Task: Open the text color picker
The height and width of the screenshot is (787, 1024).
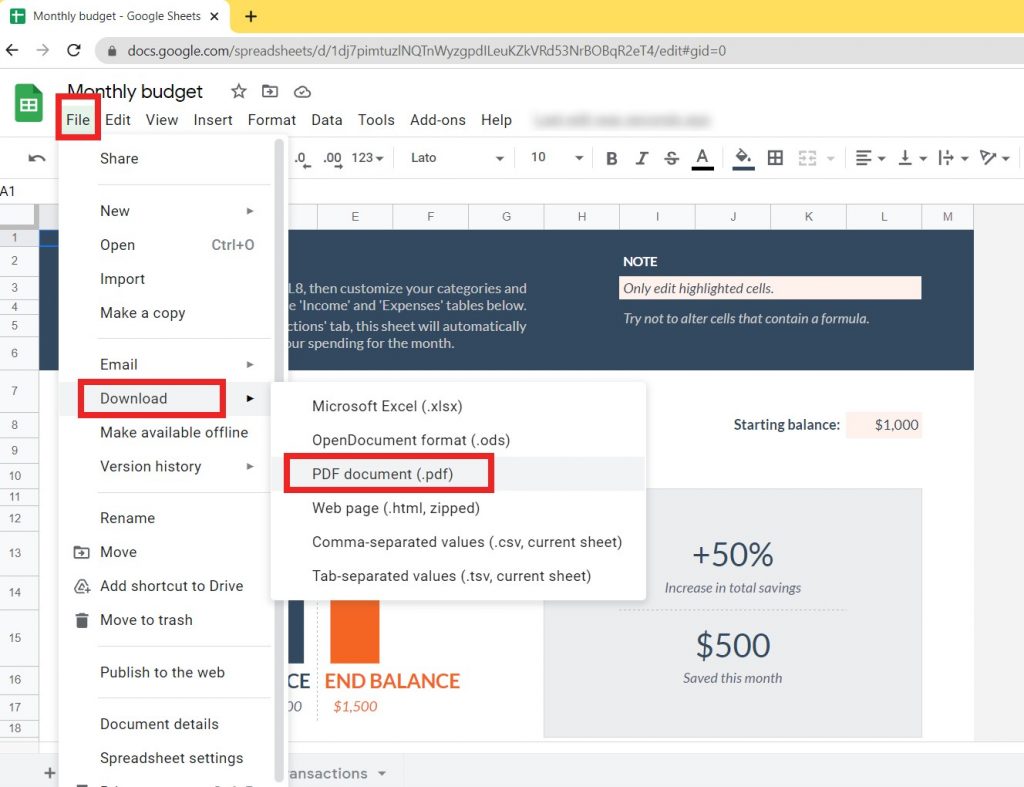Action: point(702,159)
